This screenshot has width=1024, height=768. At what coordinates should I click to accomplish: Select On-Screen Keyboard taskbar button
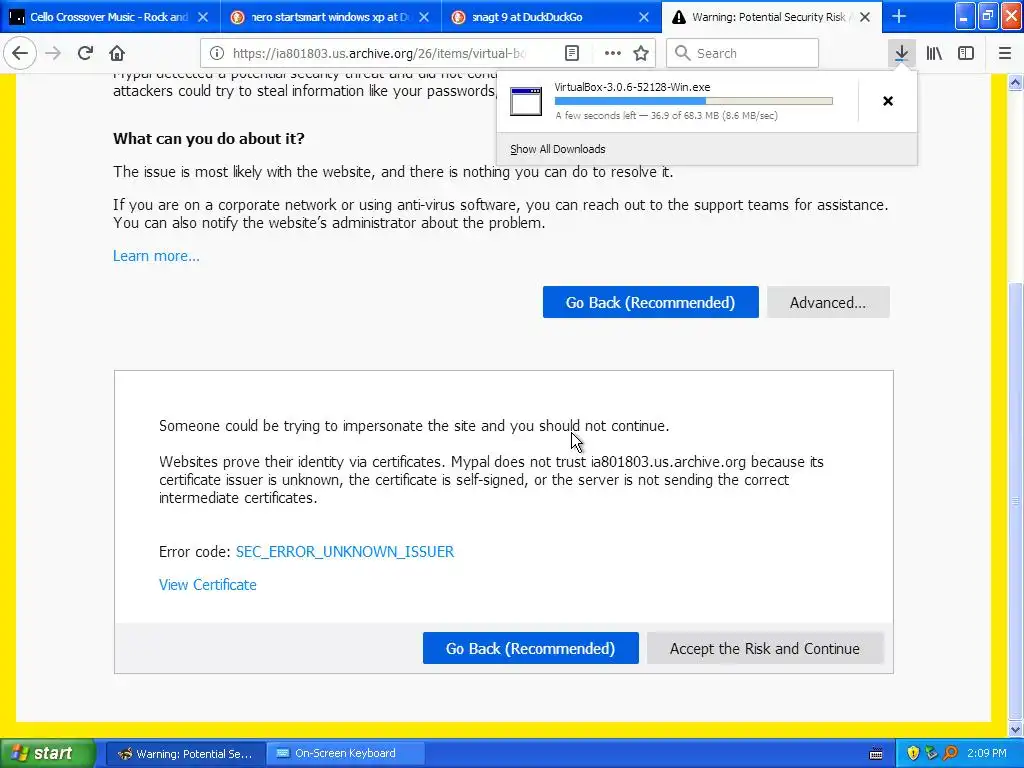point(345,754)
